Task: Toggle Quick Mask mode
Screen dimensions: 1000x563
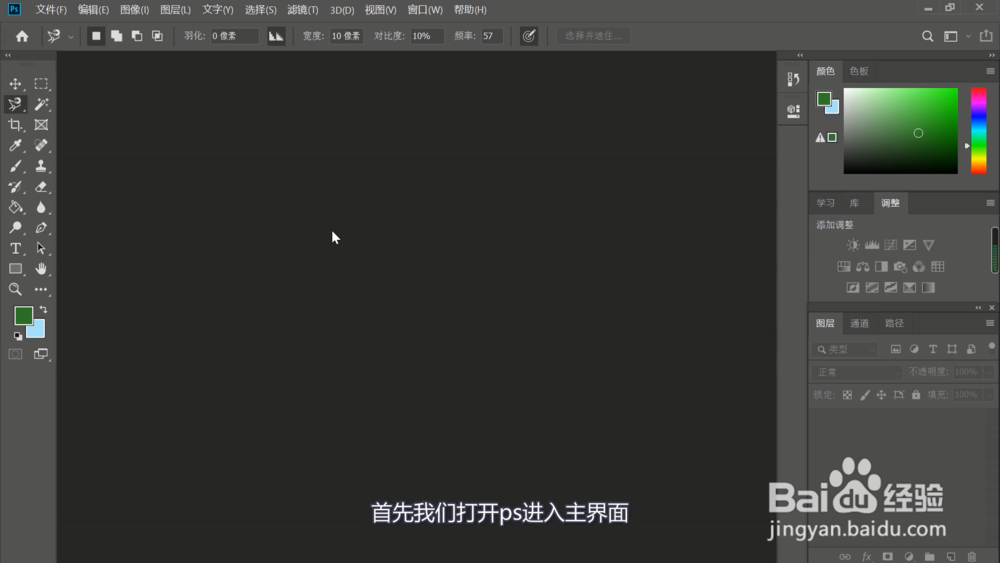Action: click(15, 354)
